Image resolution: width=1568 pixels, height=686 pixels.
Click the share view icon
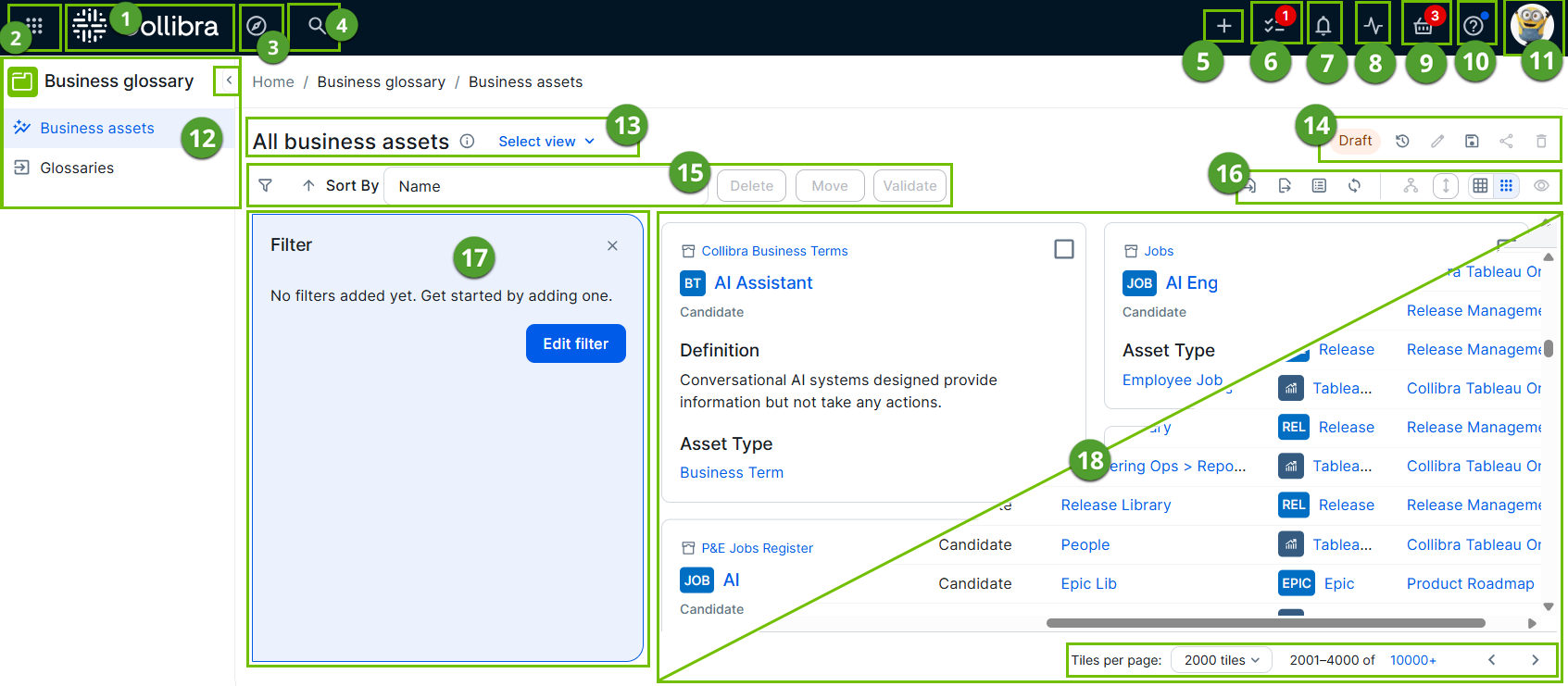(1507, 141)
